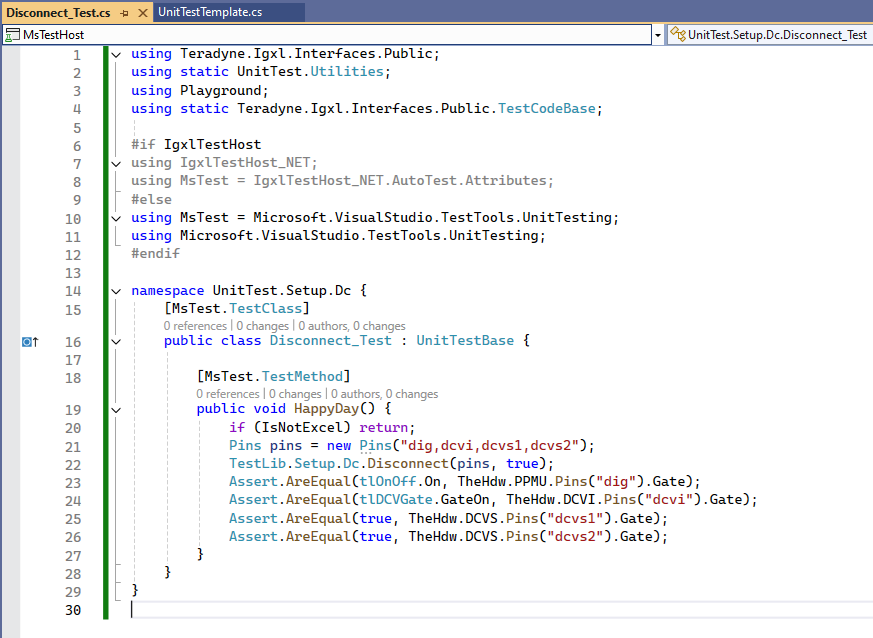873x638 pixels.
Task: Place cursor on empty line 30
Action: tap(501, 610)
